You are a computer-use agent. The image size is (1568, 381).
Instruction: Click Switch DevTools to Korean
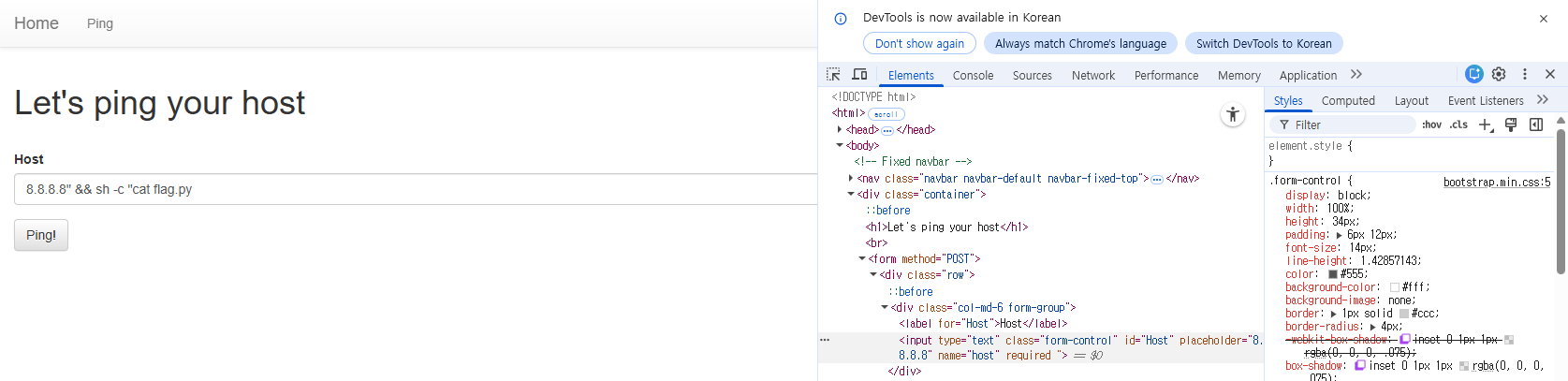click(x=1264, y=43)
